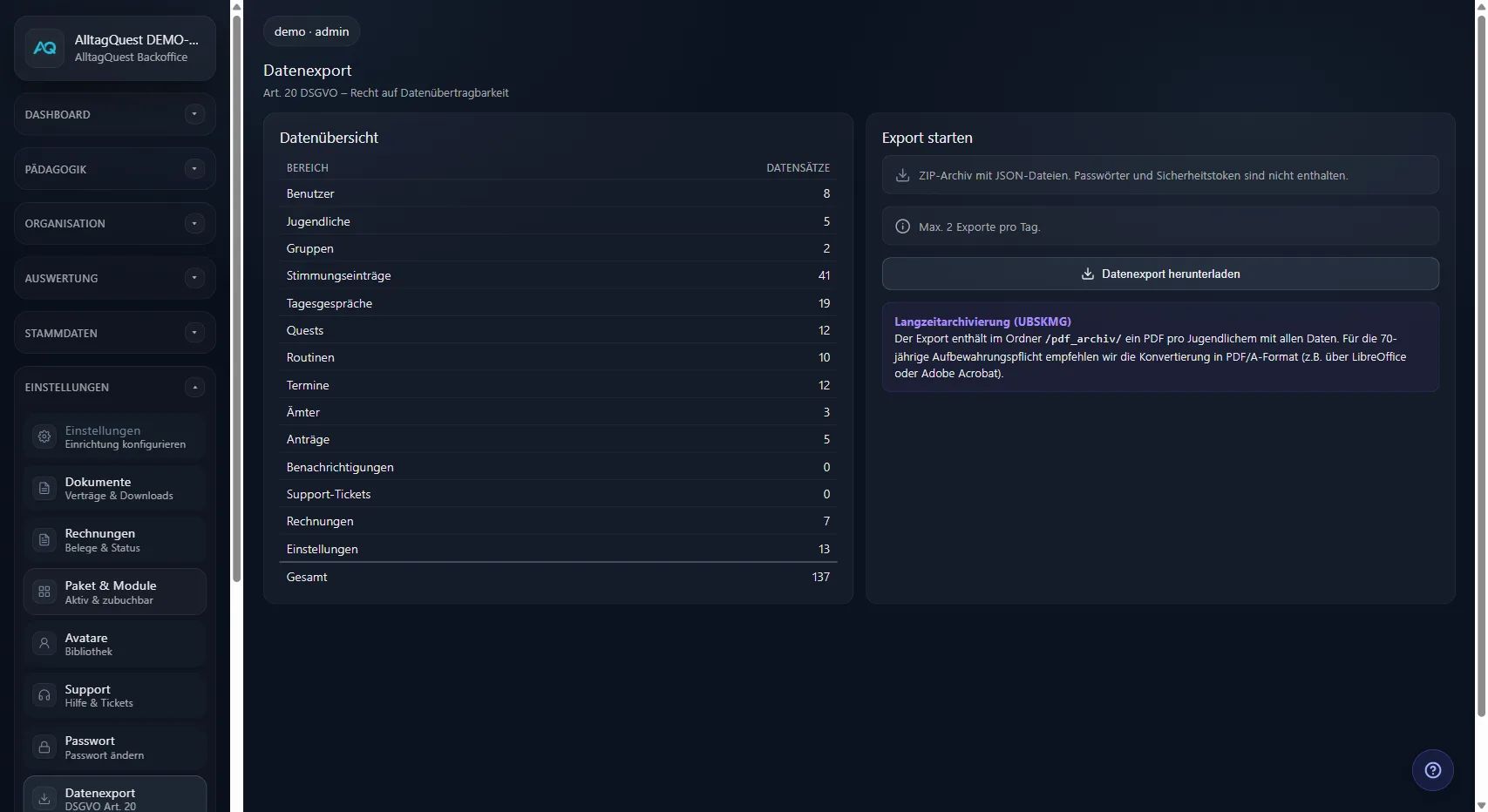Select the lock icon next to Passwort
Image resolution: width=1488 pixels, height=812 pixels.
coord(44,747)
